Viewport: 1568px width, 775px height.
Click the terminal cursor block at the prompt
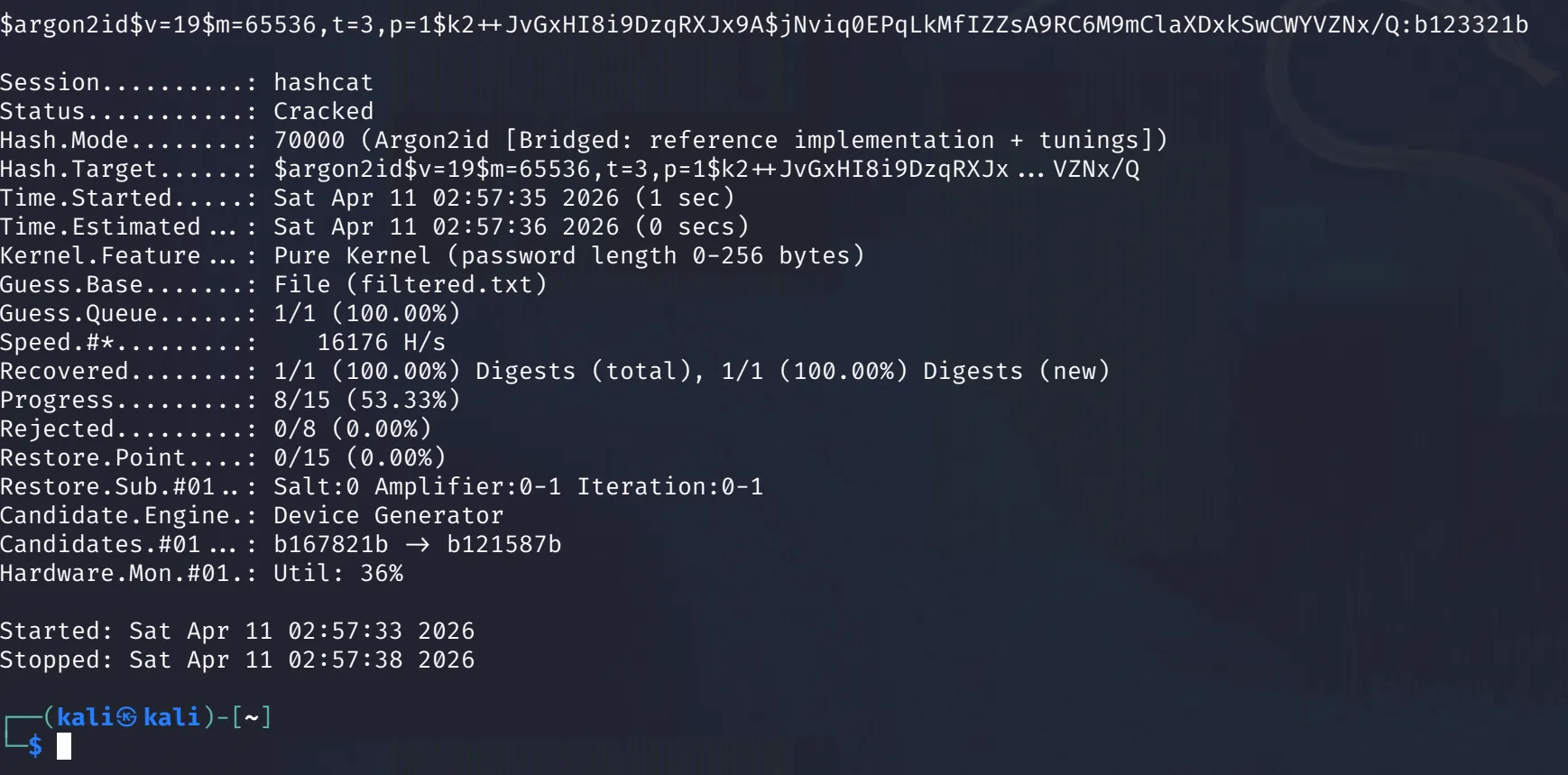[x=64, y=746]
